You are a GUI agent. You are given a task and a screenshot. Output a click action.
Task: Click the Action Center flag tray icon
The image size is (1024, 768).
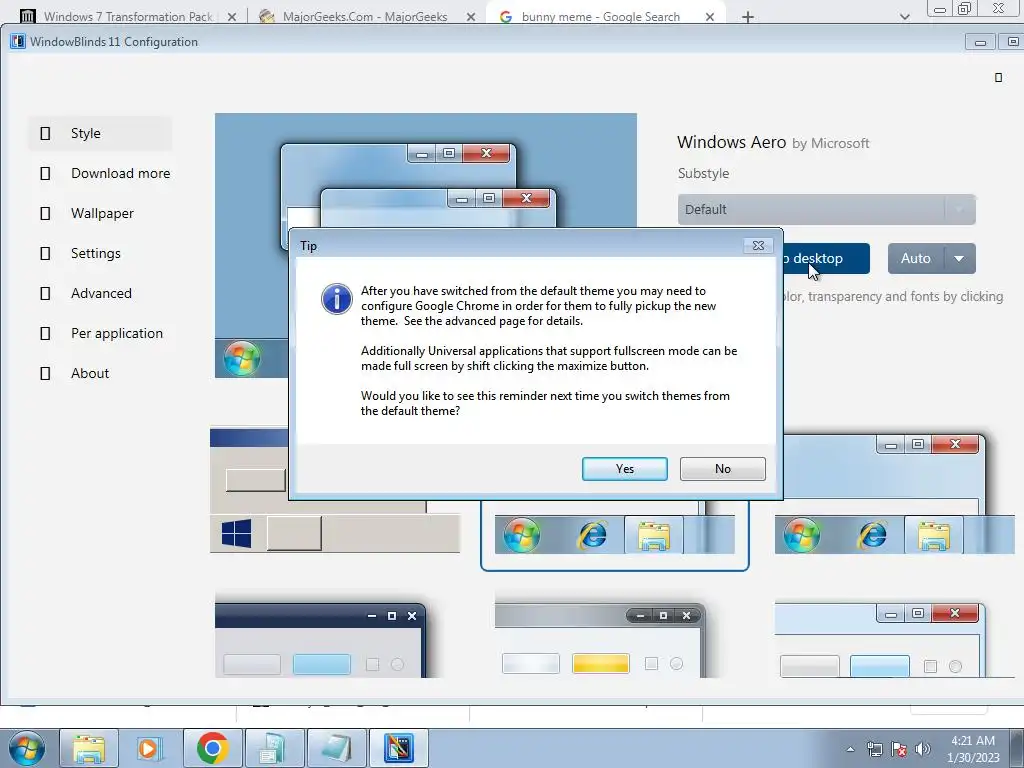click(899, 749)
